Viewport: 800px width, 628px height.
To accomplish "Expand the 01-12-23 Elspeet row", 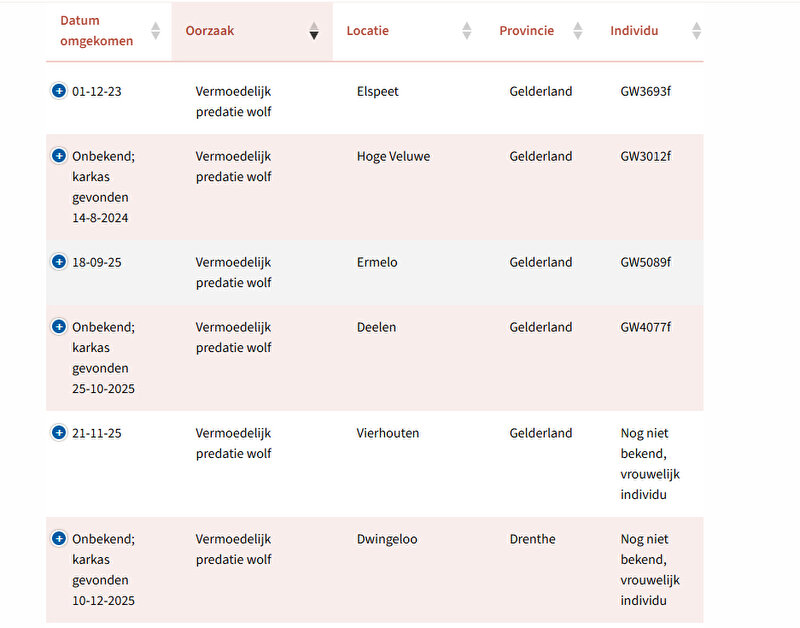I will pyautogui.click(x=59, y=91).
